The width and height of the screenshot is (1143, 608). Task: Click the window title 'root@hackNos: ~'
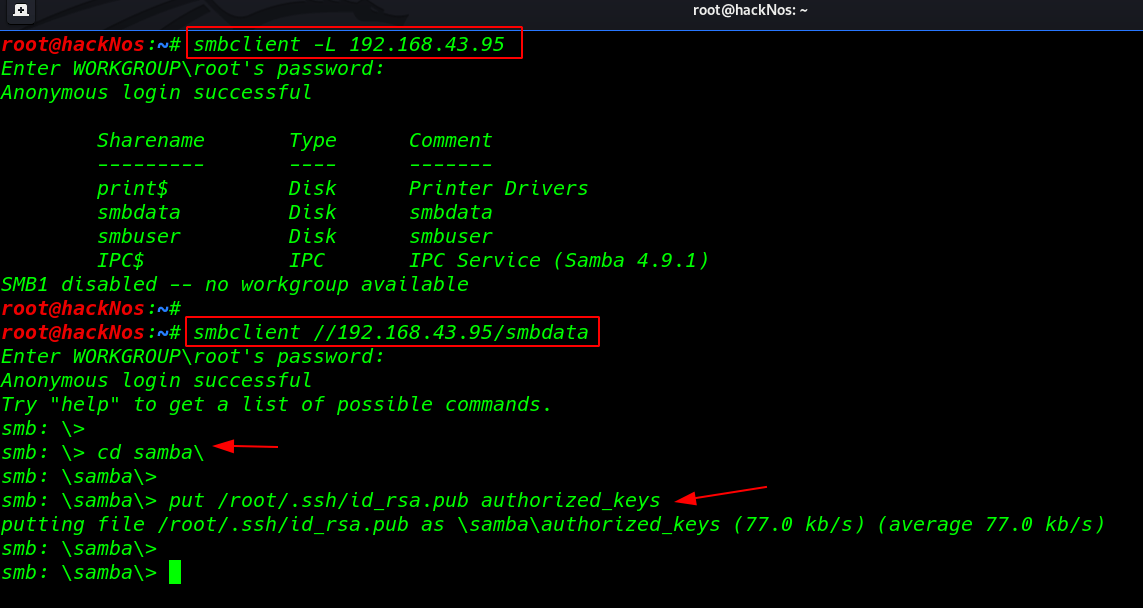pyautogui.click(x=750, y=10)
